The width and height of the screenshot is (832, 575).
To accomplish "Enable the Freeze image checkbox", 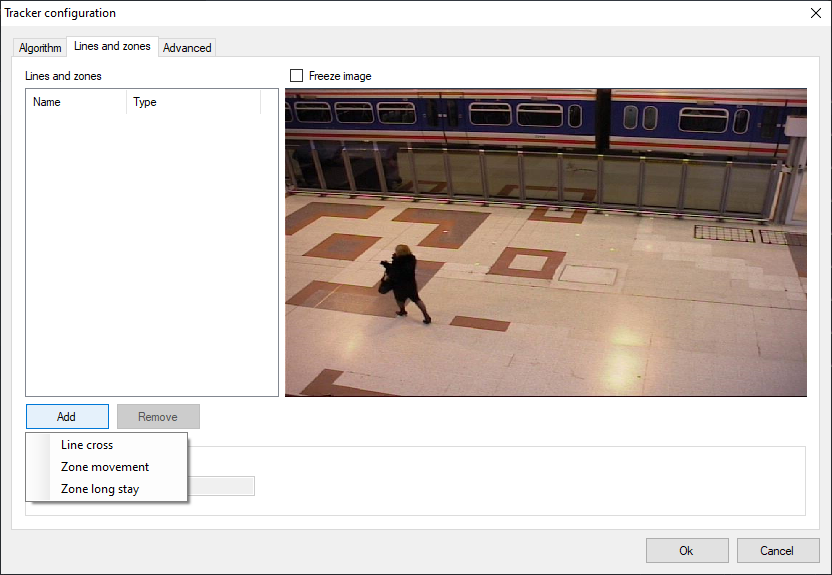I will click(x=296, y=76).
